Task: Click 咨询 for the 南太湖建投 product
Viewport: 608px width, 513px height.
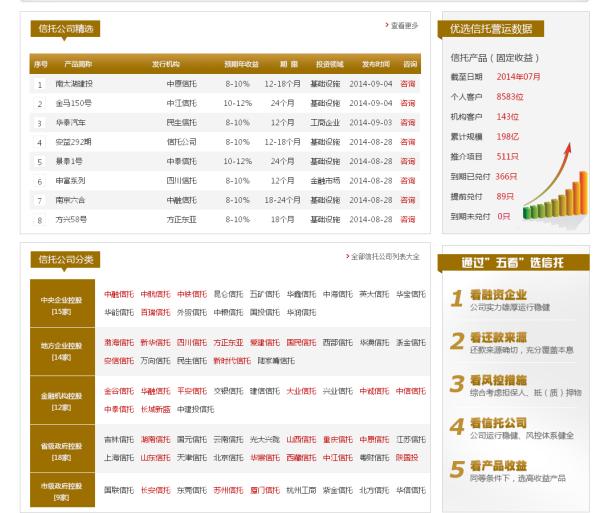Action: pos(408,83)
